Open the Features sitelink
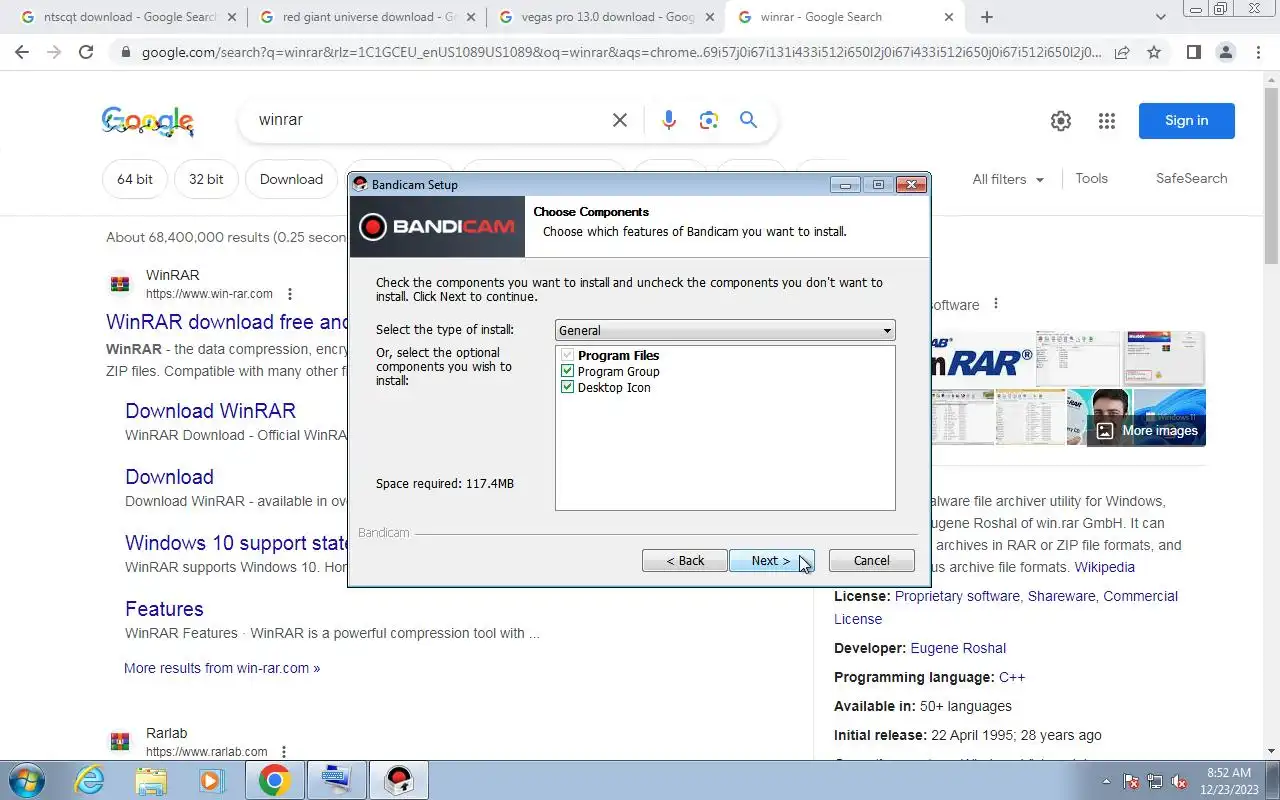 pos(164,609)
